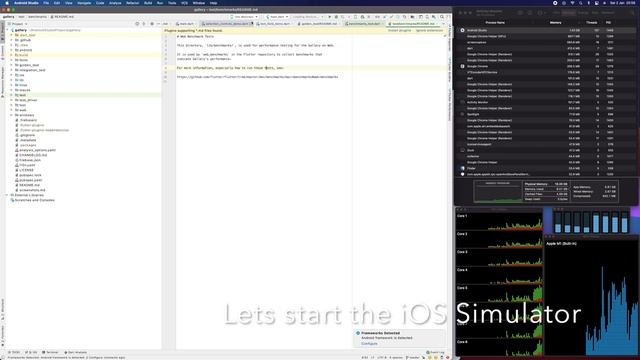
Task: Sort by Threads column in Activity Monitor
Action: tap(591, 23)
